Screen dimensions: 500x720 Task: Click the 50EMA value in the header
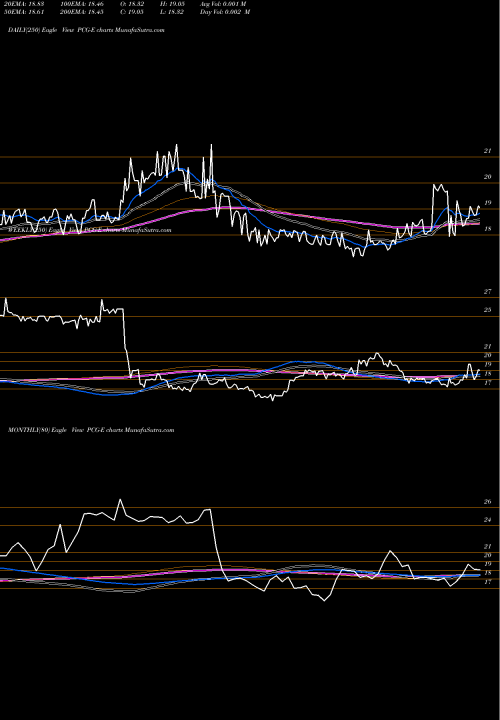click(23, 12)
